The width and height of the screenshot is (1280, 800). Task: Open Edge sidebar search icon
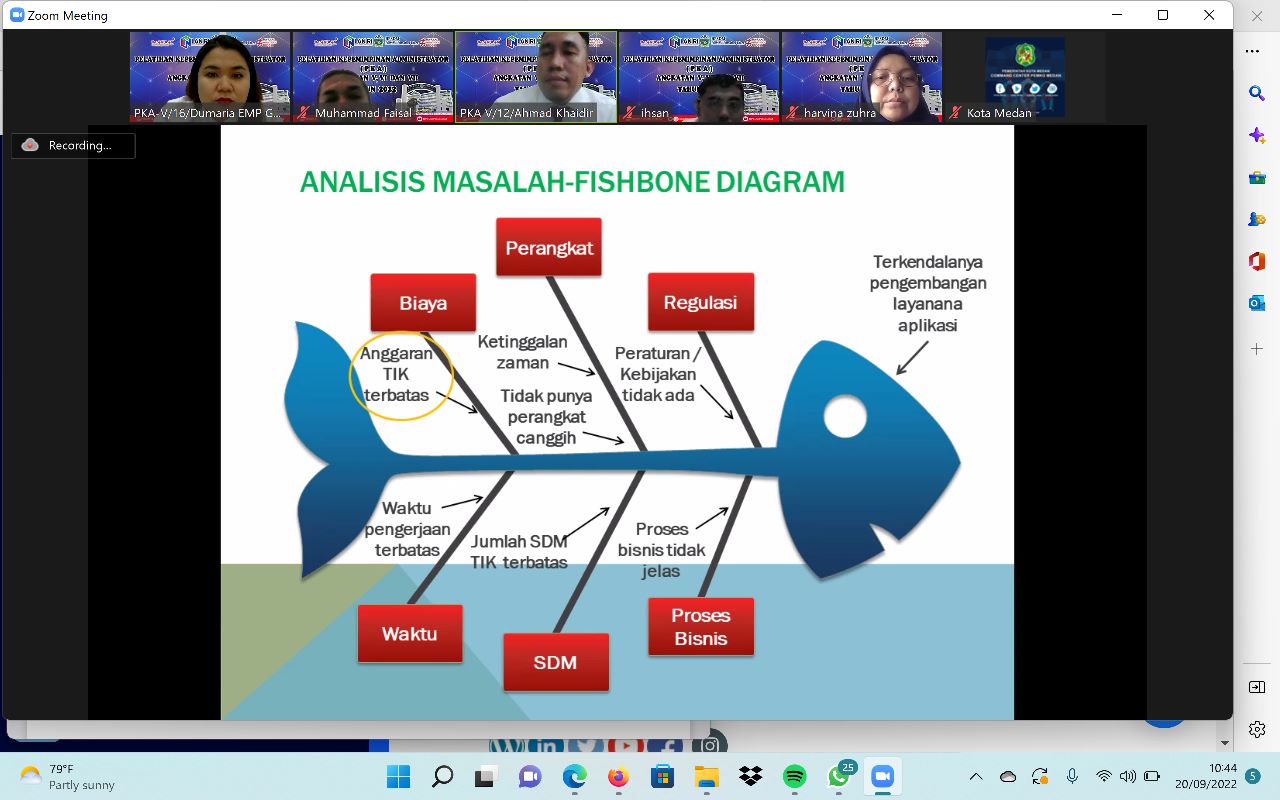click(1257, 93)
